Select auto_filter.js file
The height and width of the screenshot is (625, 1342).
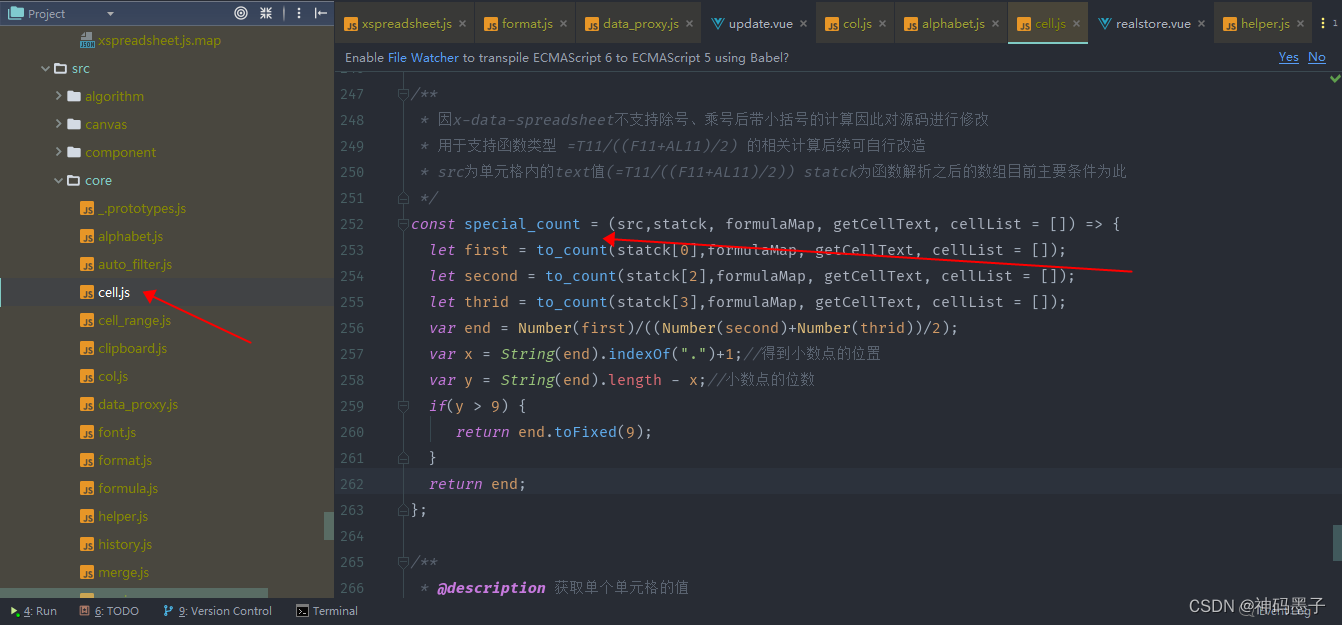pyautogui.click(x=126, y=265)
